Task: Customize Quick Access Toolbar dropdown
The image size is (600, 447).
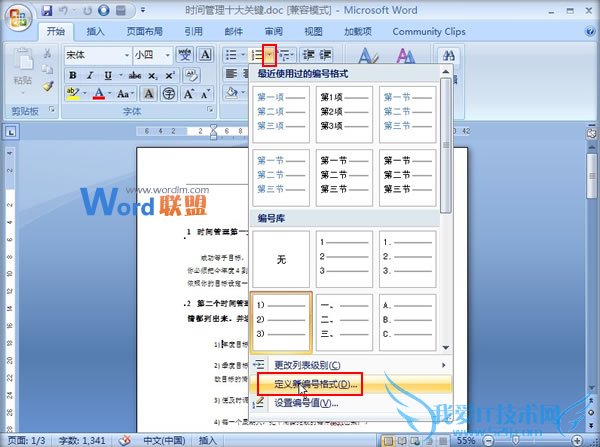Action: [x=143, y=10]
